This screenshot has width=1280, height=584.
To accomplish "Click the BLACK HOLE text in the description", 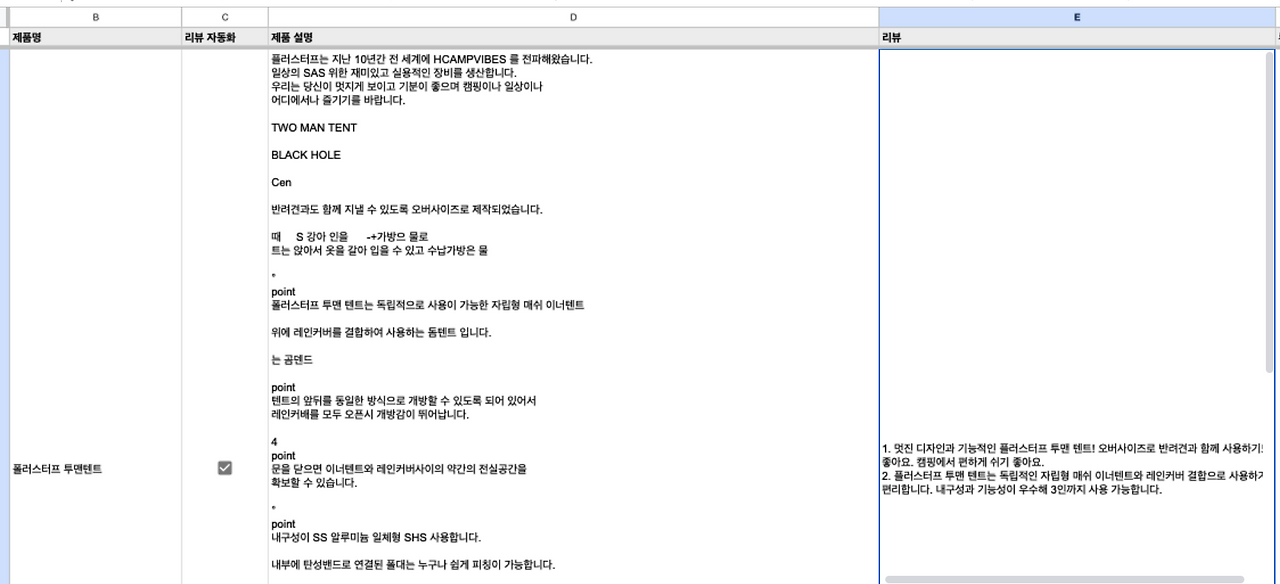I will coord(305,155).
